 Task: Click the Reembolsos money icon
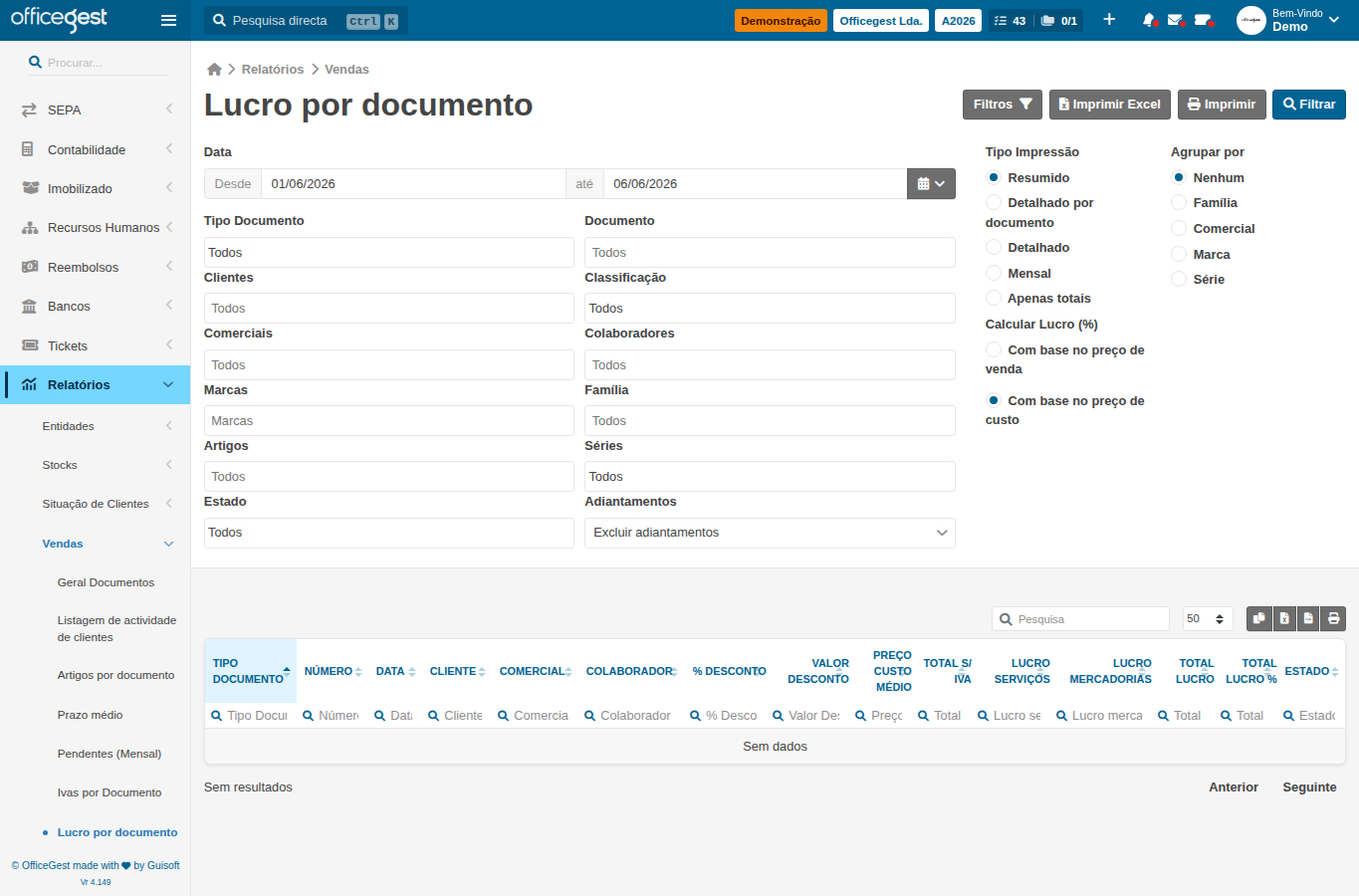(30, 267)
